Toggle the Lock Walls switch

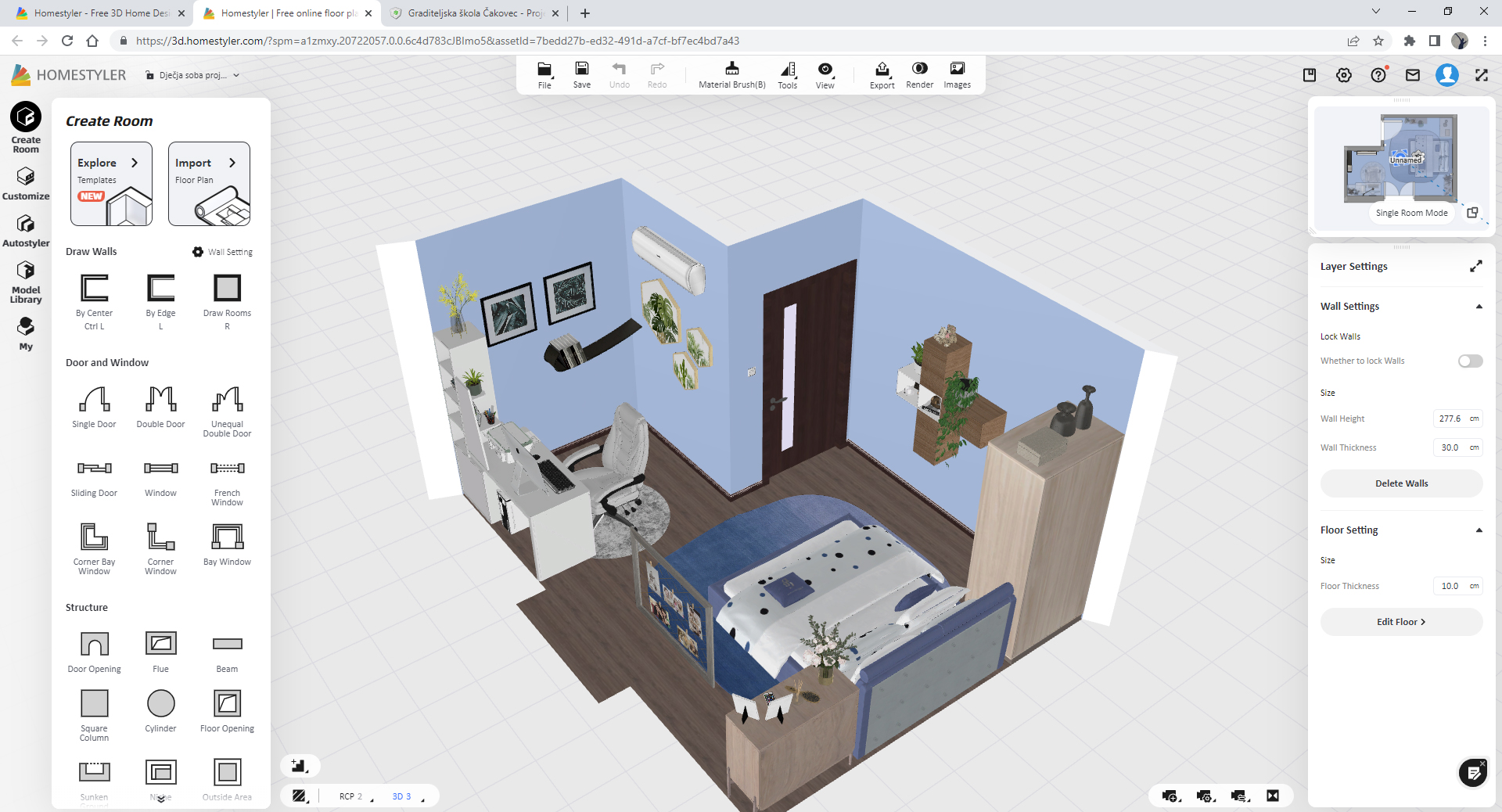[1470, 361]
